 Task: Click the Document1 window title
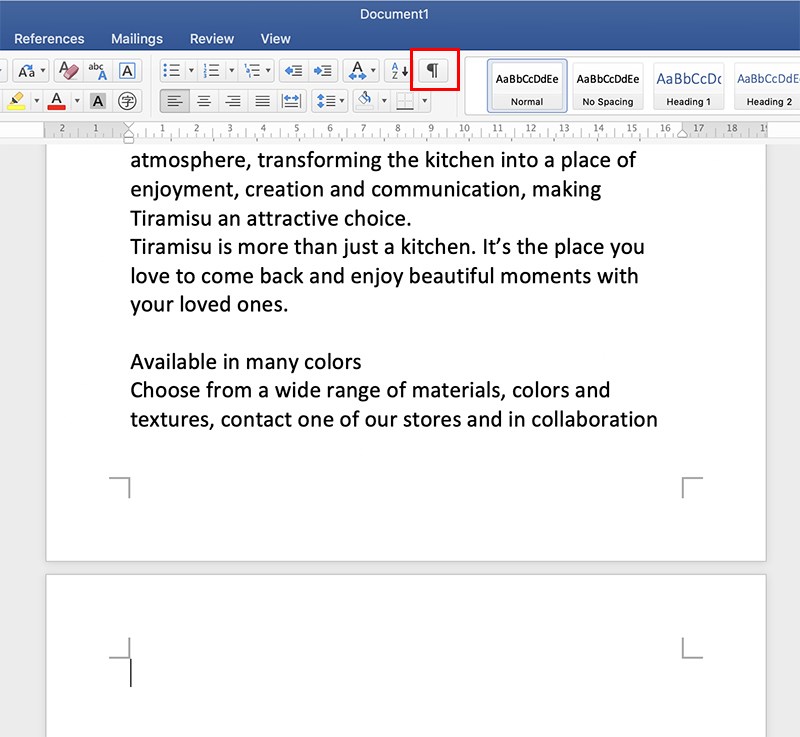(394, 14)
